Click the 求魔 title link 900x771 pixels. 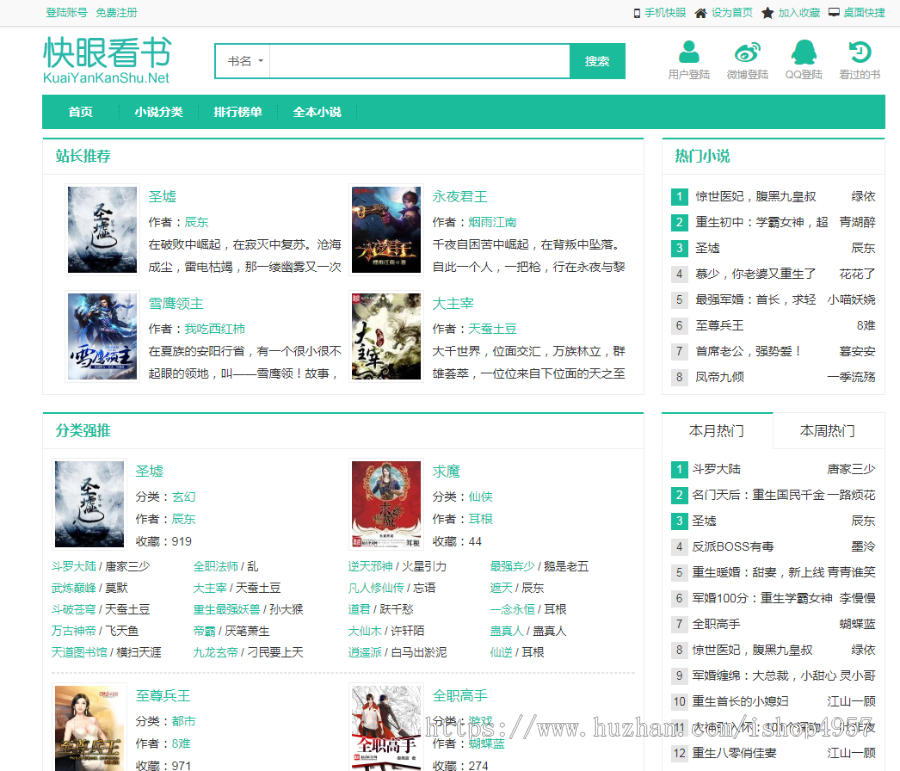coord(447,471)
